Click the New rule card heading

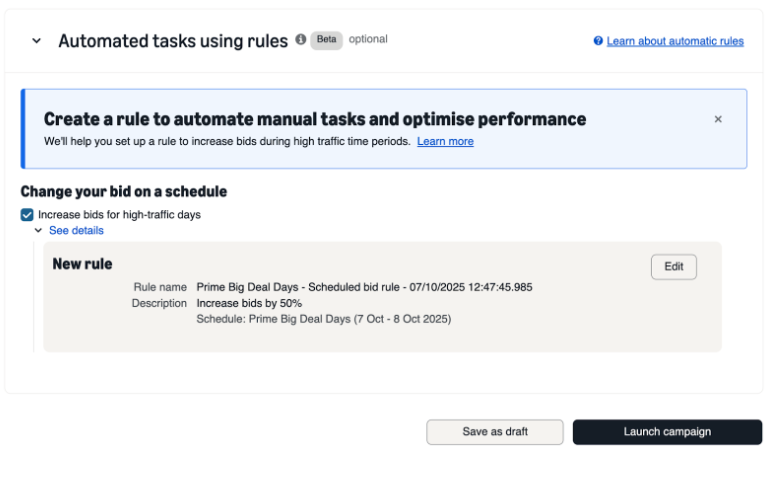click(82, 264)
